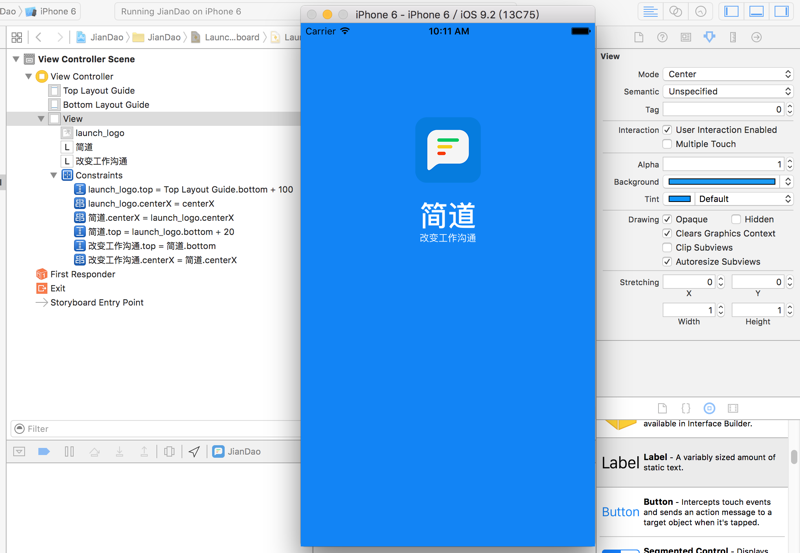Collapse the Constraints group
Screen dimensions: 800x553
(x=54, y=175)
